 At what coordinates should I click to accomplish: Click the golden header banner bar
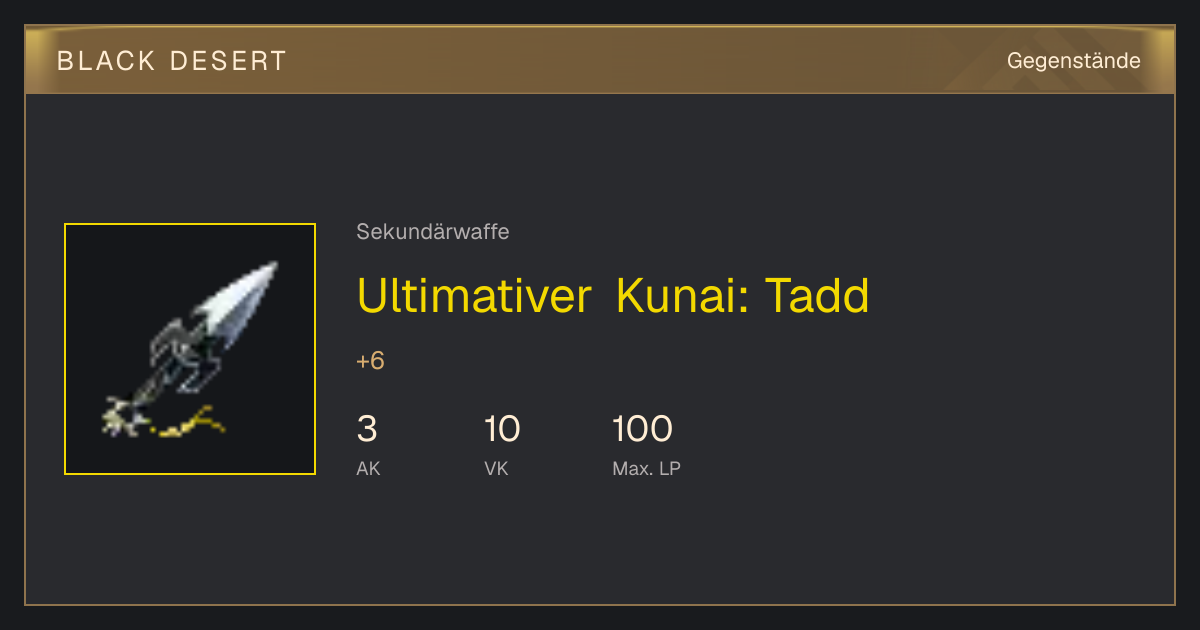[x=600, y=60]
